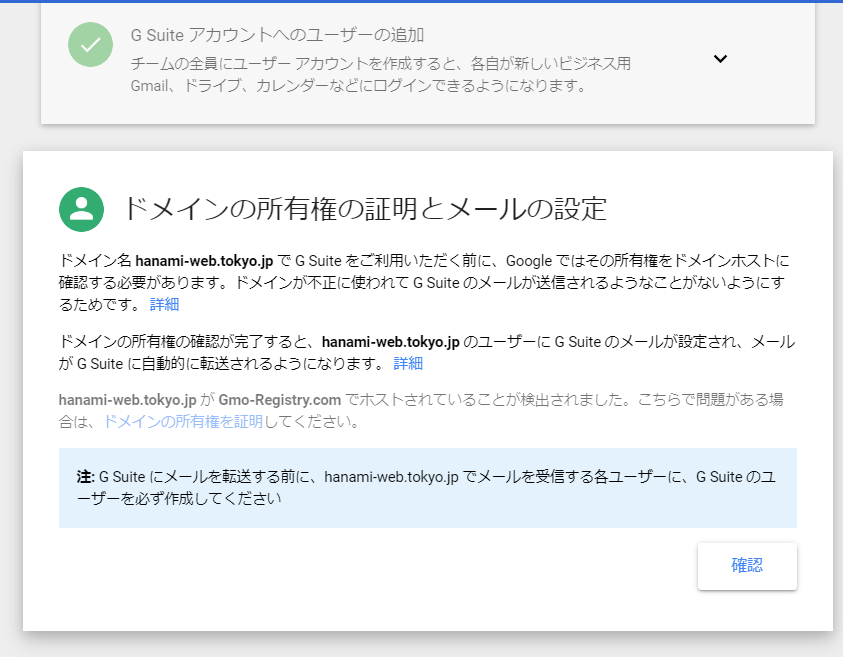Click the ドメインの所有権の証明とメールの設定 heading
843x657 pixels.
click(x=365, y=209)
